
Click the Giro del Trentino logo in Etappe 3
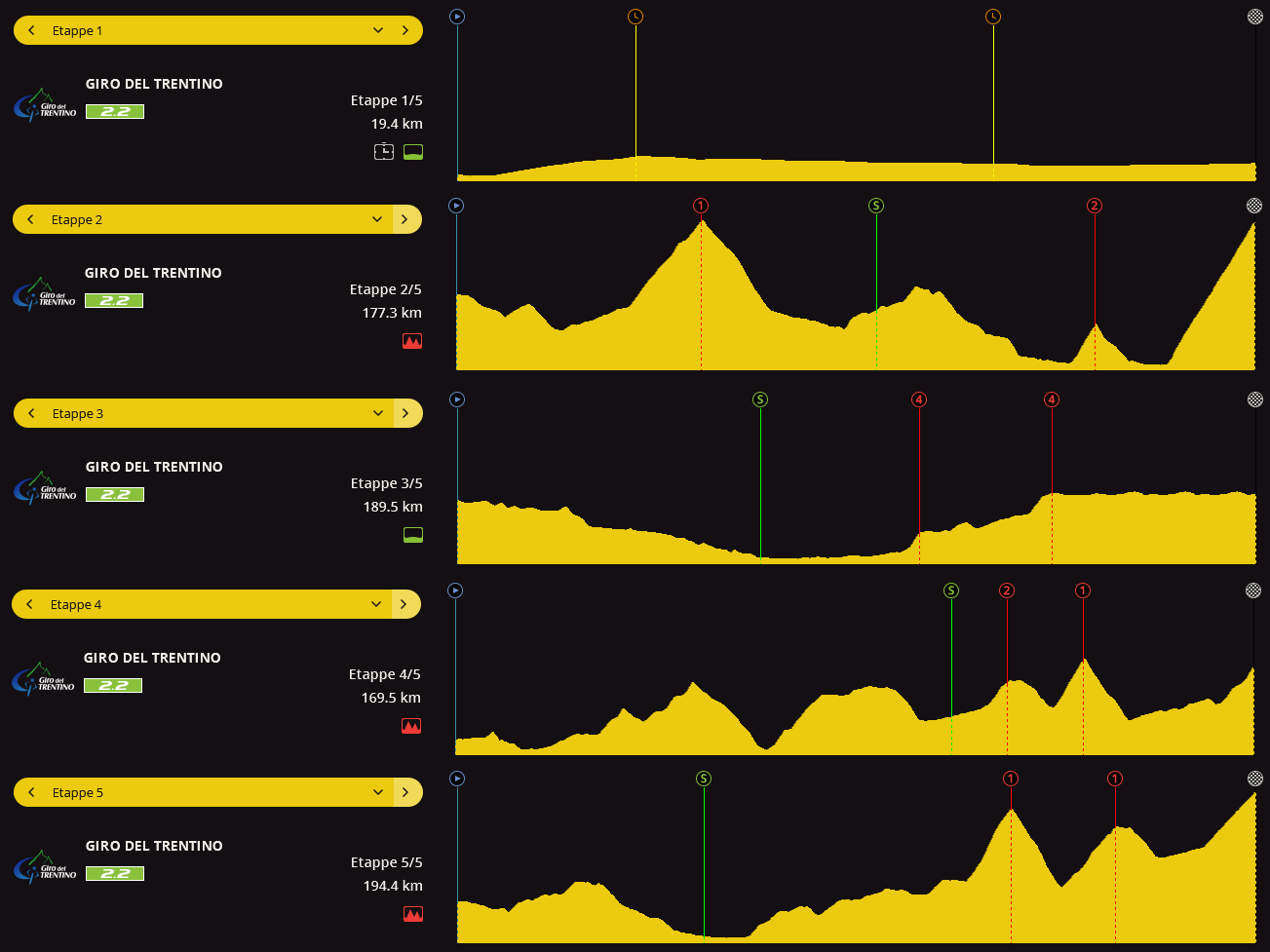coord(45,488)
